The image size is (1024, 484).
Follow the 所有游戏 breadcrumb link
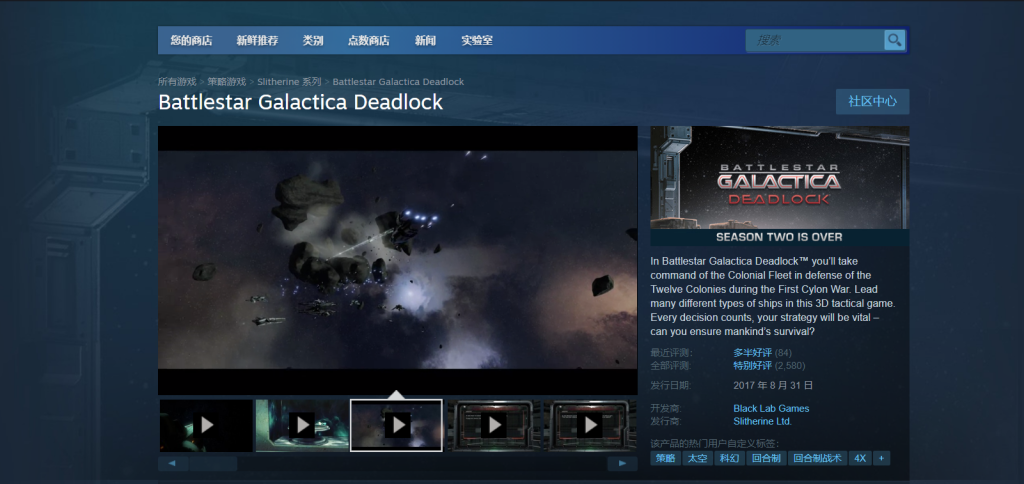coord(177,82)
